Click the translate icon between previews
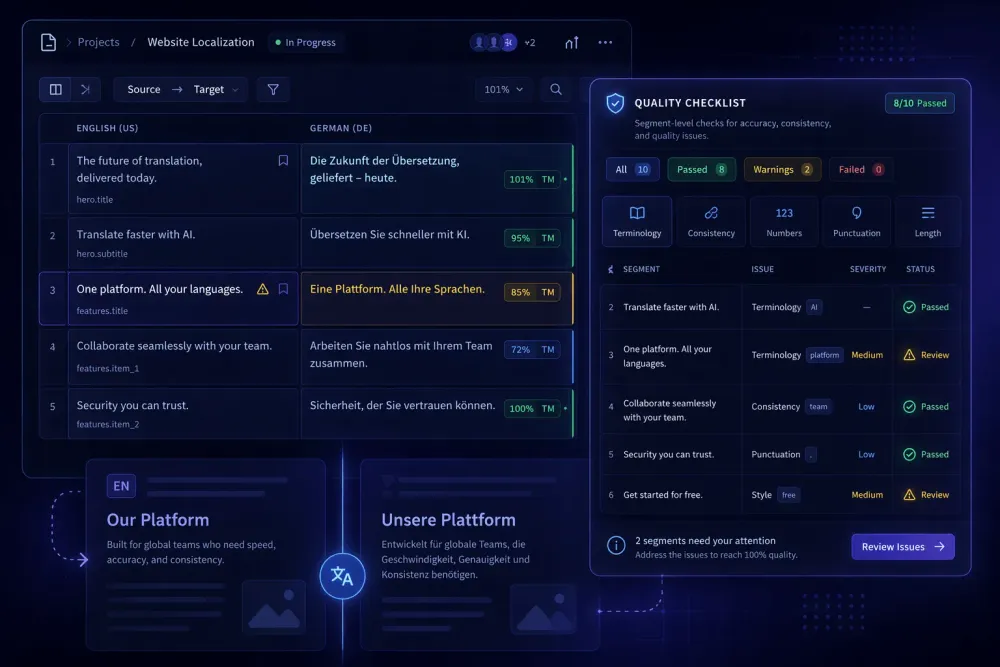Screen dimensions: 1000x667 pos(342,577)
